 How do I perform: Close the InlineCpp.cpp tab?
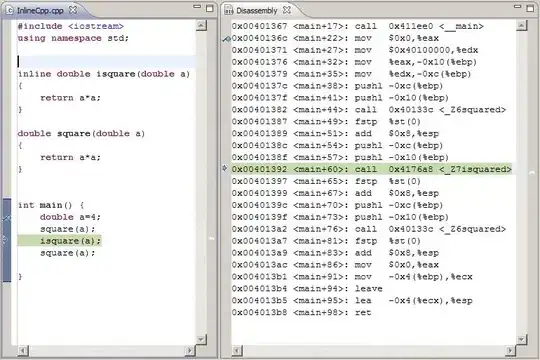tap(73, 10)
